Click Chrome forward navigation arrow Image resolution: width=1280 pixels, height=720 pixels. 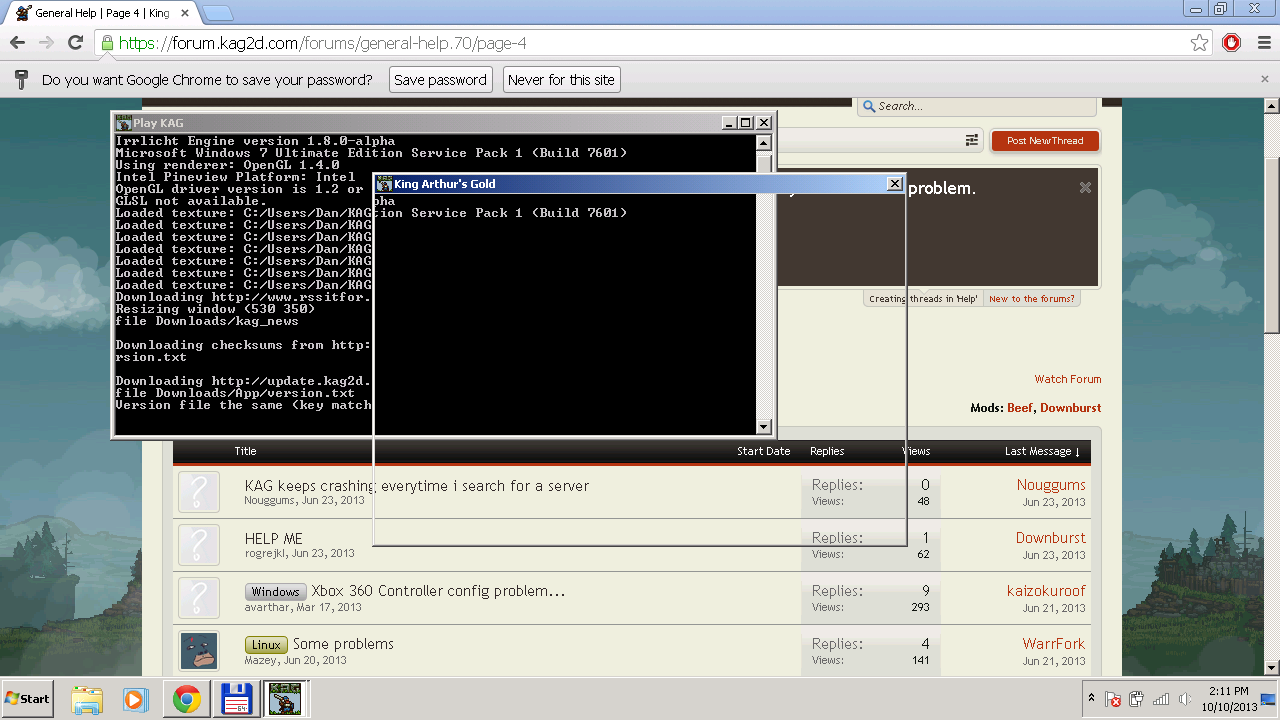46,43
